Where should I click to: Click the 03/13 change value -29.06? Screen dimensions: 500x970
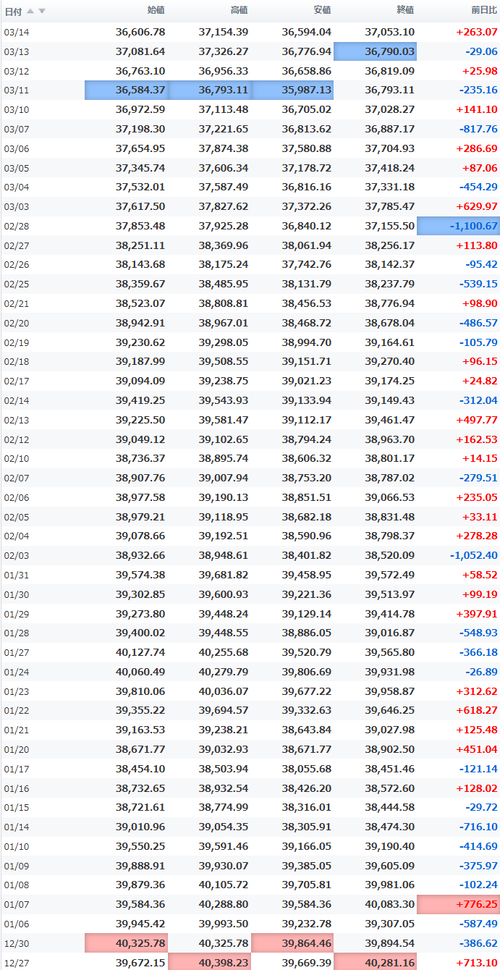pos(481,51)
